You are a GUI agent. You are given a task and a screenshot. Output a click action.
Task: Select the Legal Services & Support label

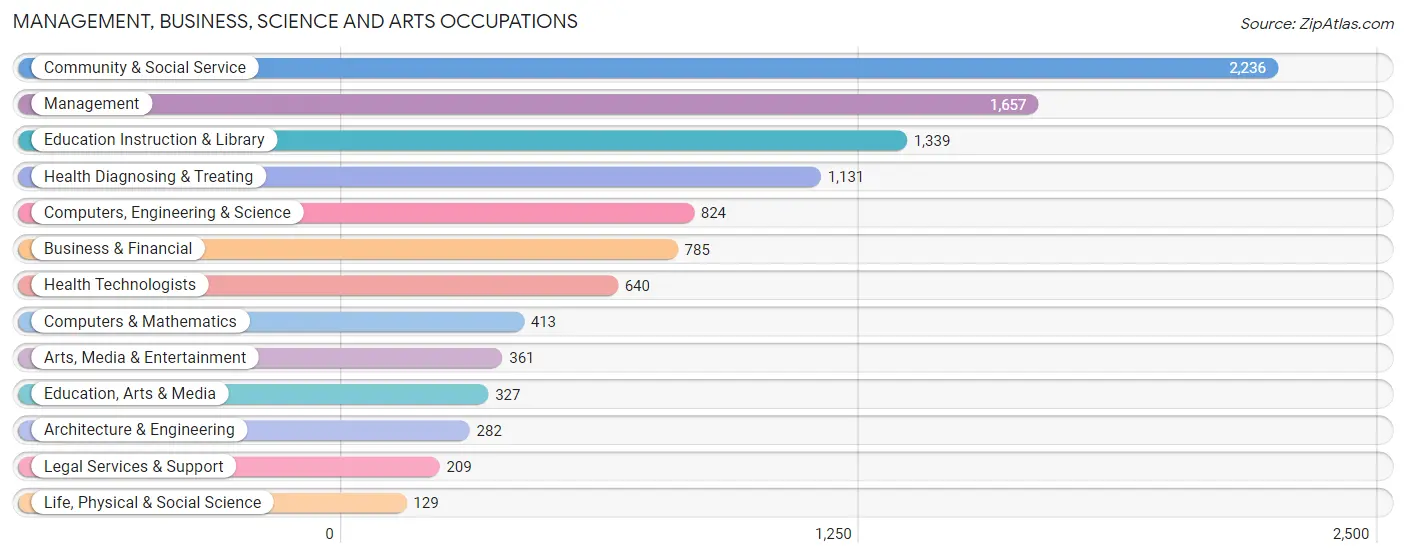(134, 467)
